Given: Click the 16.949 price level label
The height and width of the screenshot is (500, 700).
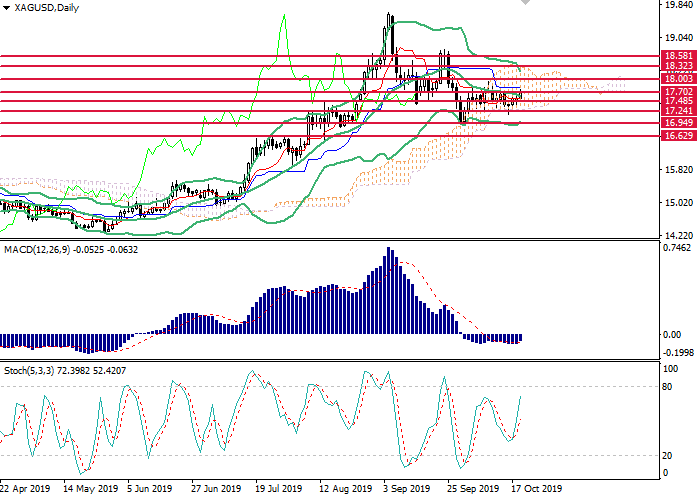Looking at the screenshot, I should [679, 122].
